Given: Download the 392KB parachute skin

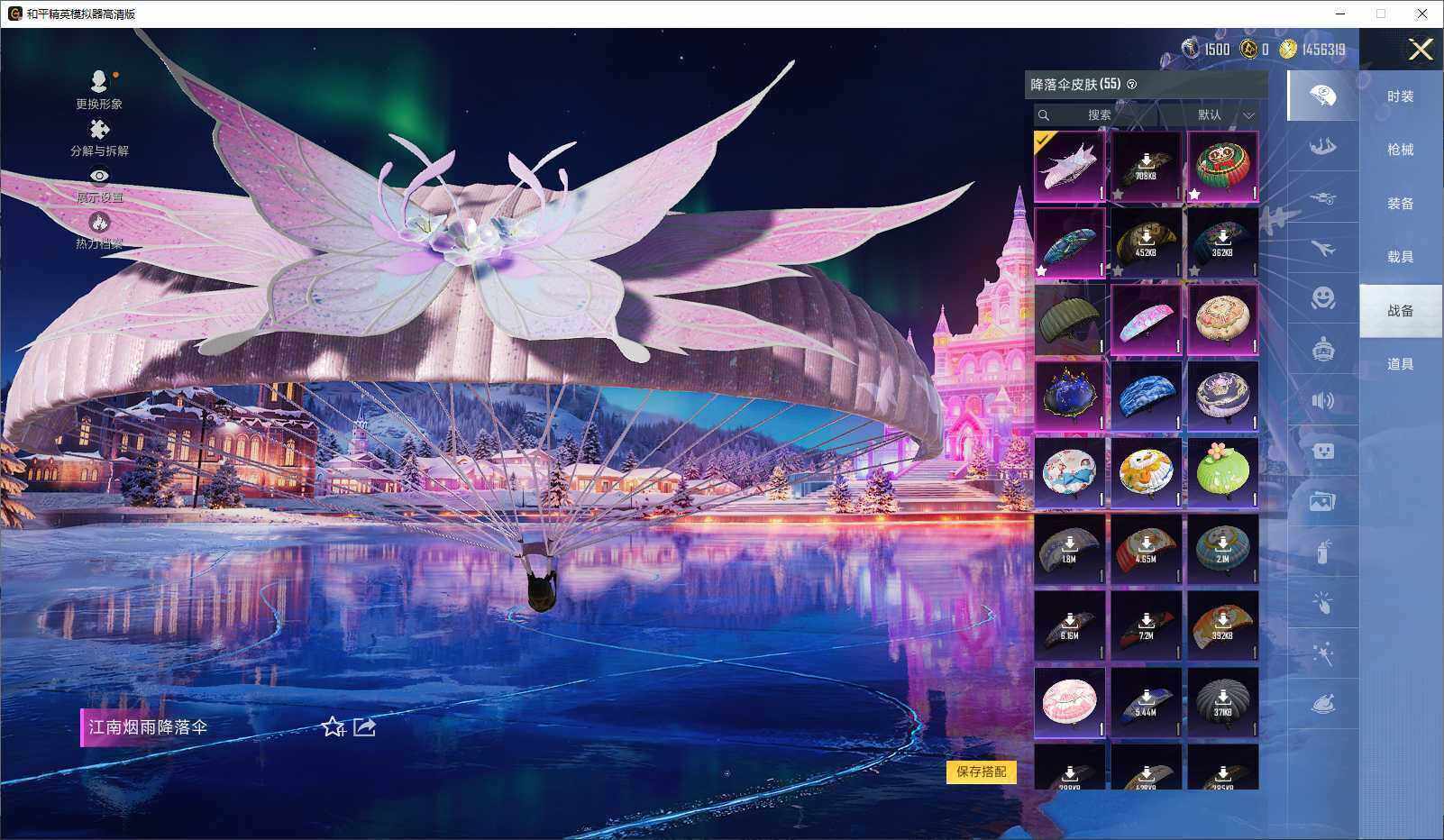Looking at the screenshot, I should [1223, 626].
